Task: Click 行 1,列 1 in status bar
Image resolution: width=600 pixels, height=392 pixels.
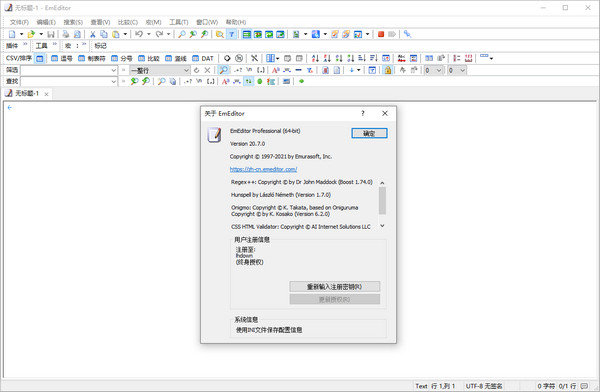Action: tap(443, 386)
